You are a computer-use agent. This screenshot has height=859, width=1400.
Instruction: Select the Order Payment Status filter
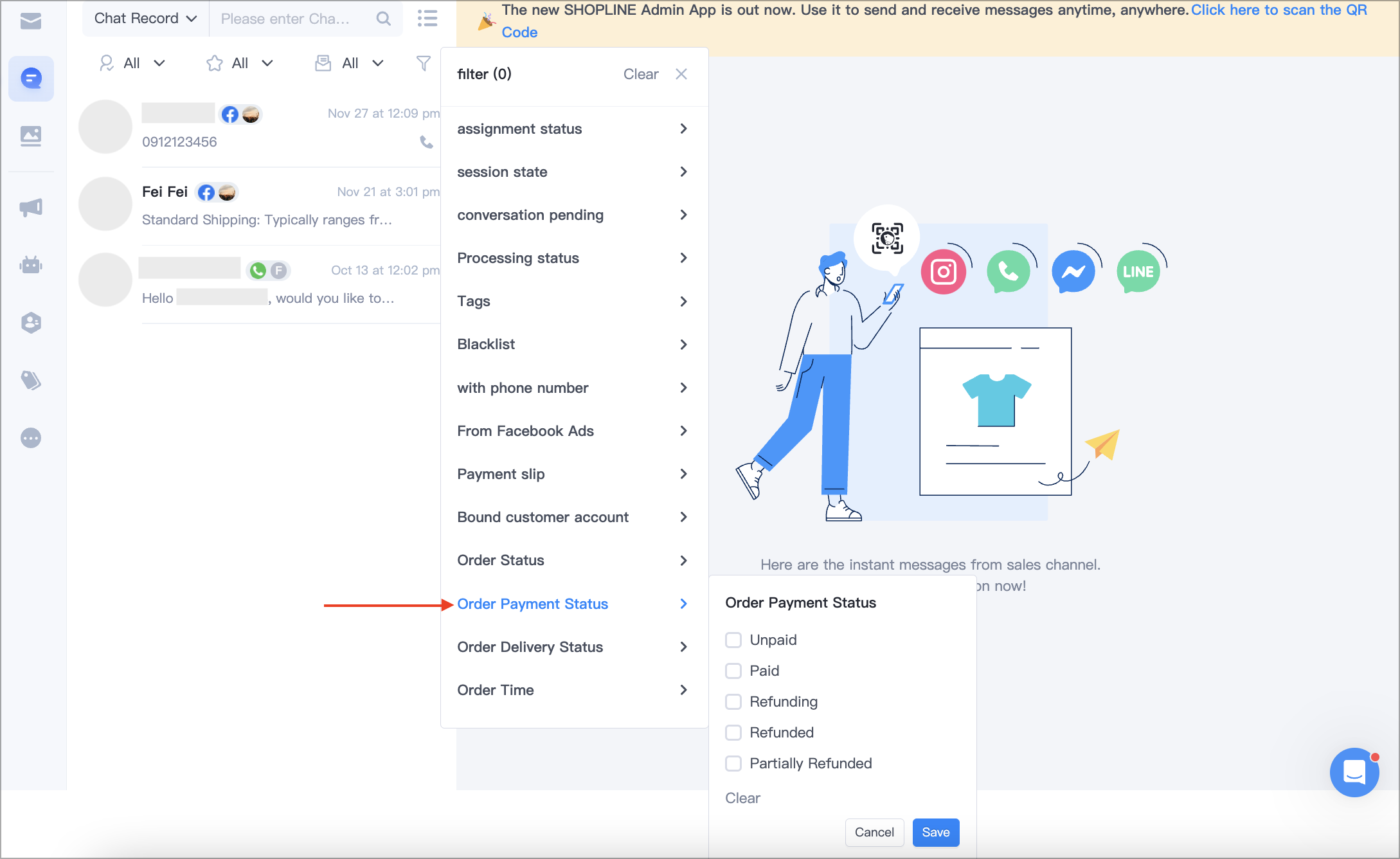coord(574,604)
